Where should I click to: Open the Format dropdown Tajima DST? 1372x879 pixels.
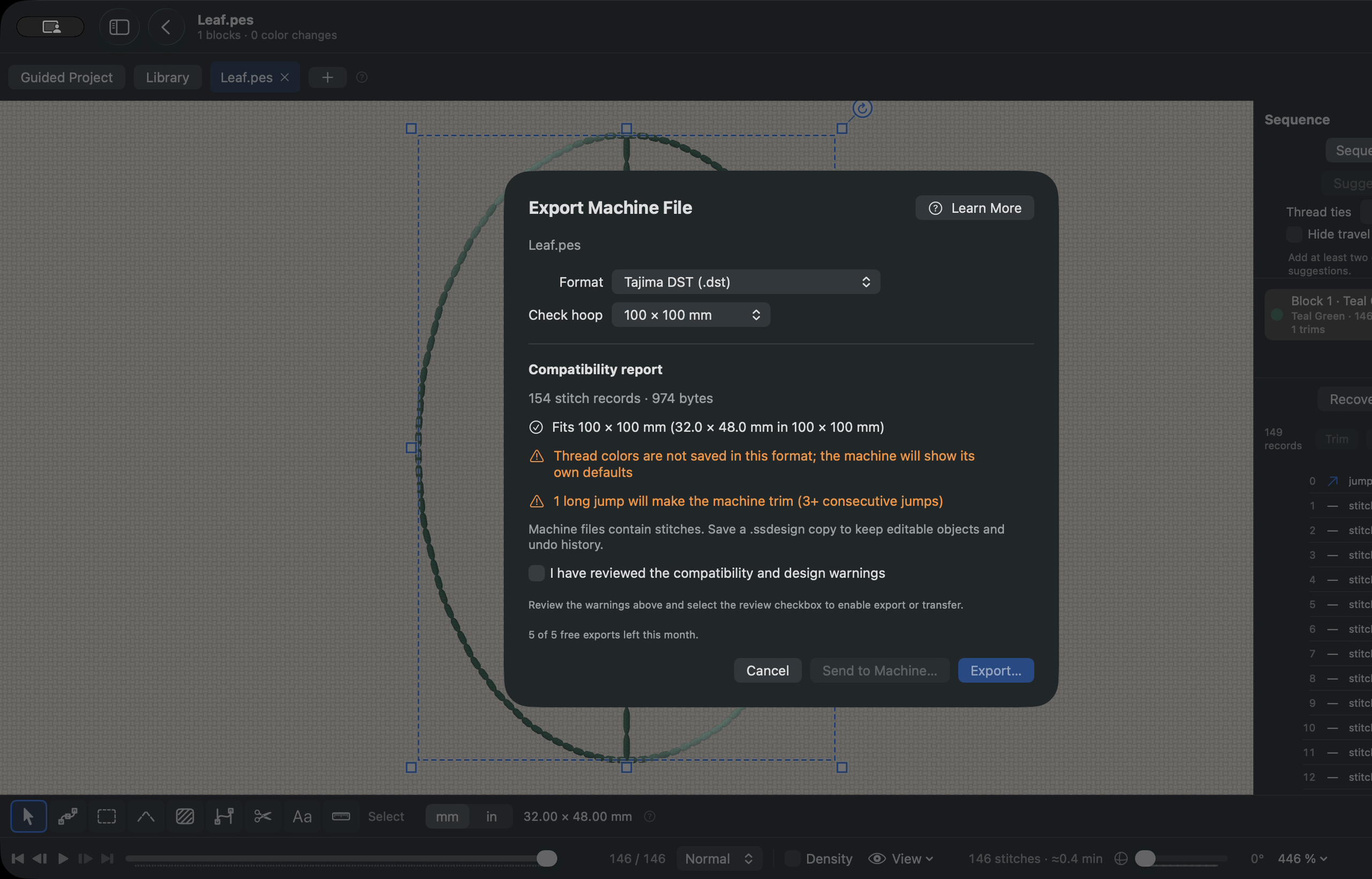[x=746, y=282]
